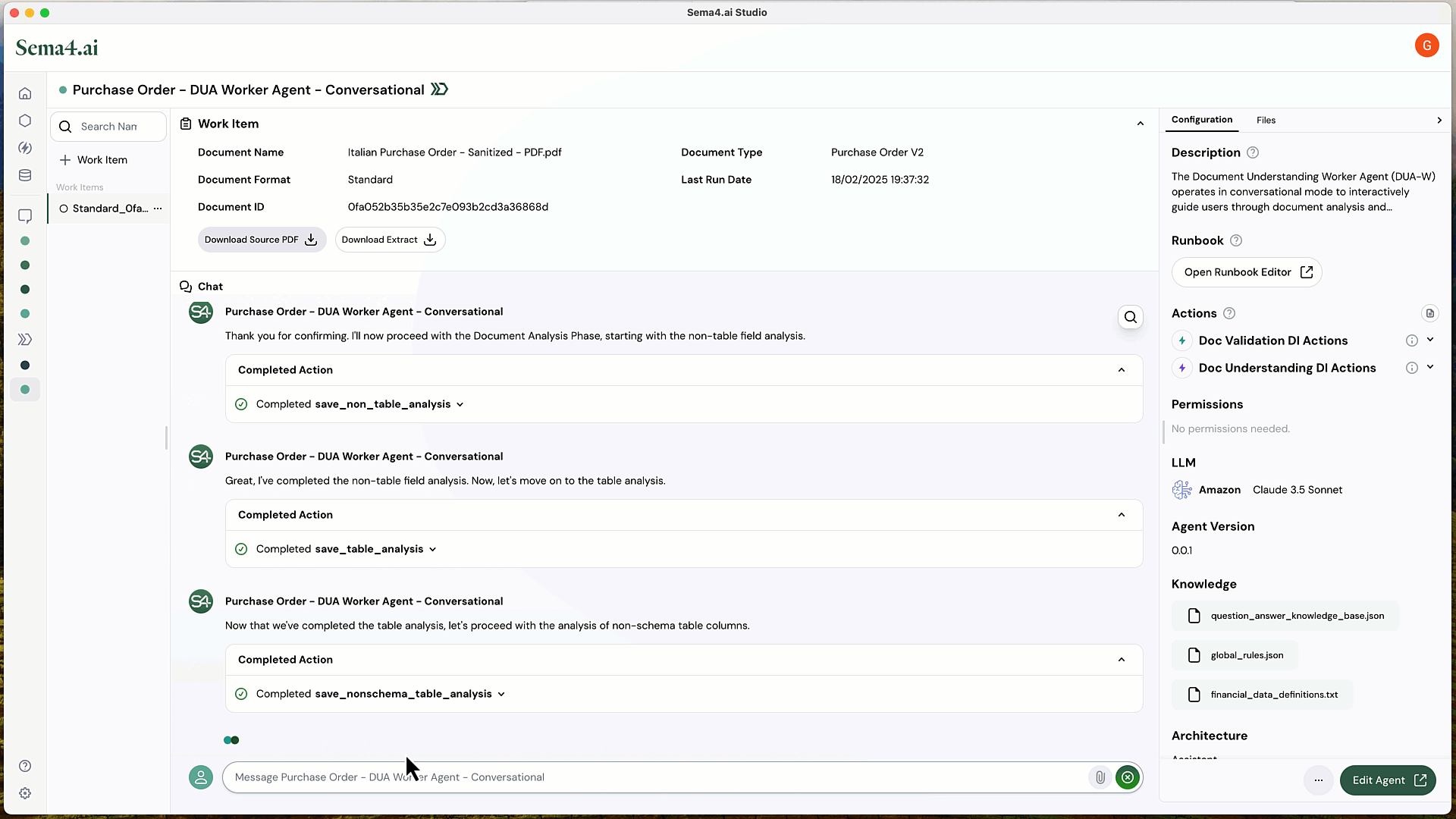The height and width of the screenshot is (819, 1456).
Task: Open the Actions help icon
Action: point(1229,313)
